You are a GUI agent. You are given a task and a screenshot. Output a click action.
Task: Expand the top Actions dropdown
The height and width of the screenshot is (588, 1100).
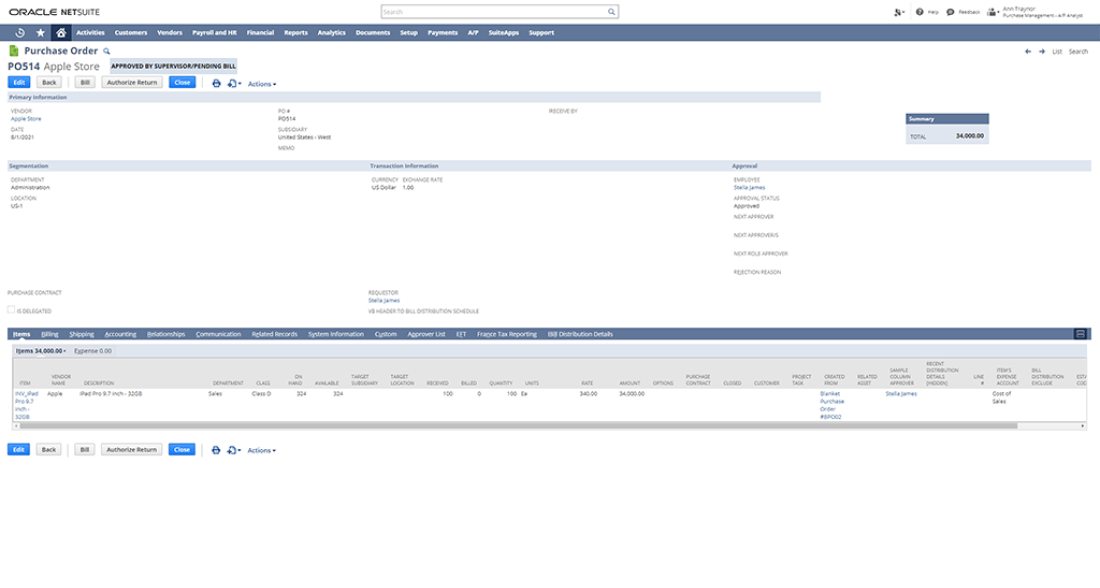point(262,83)
